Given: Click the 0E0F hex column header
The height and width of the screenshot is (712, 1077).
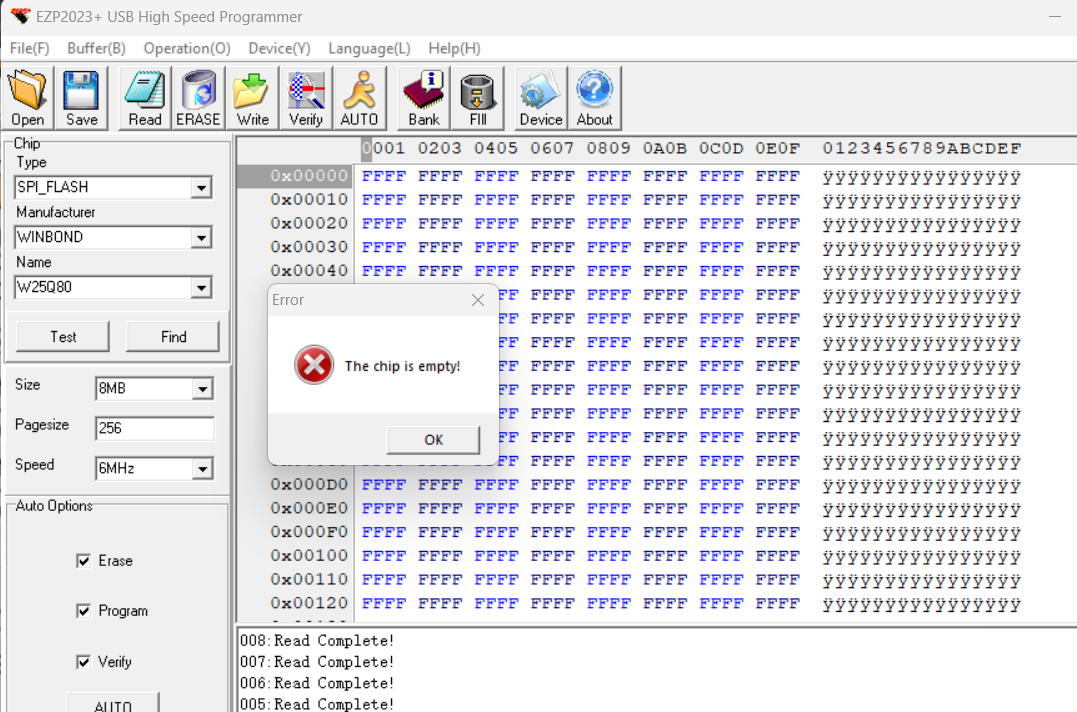Looking at the screenshot, I should coord(778,149).
